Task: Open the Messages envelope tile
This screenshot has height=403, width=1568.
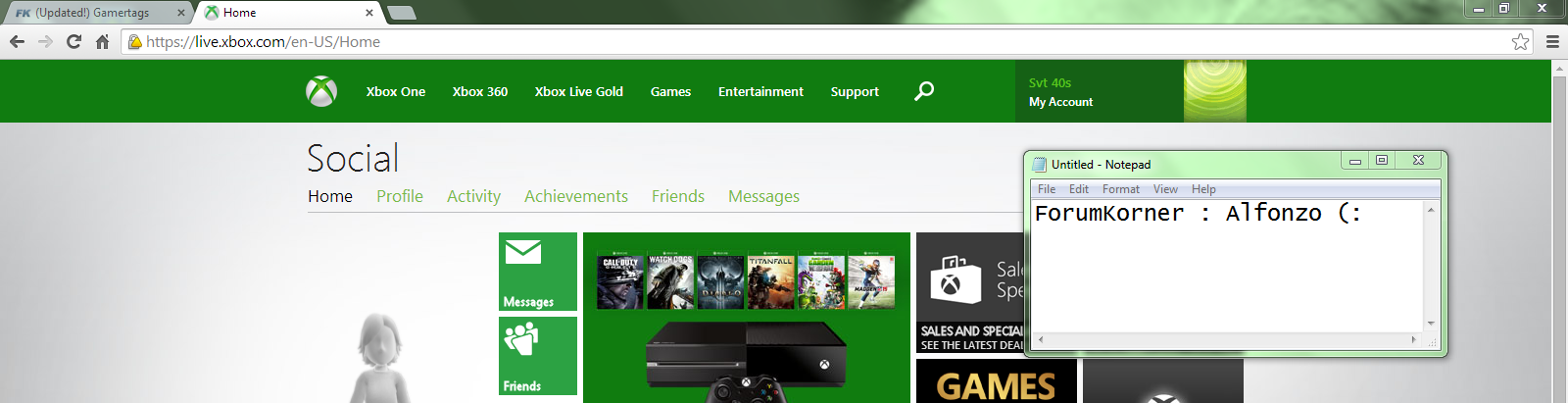Action: coord(538,272)
